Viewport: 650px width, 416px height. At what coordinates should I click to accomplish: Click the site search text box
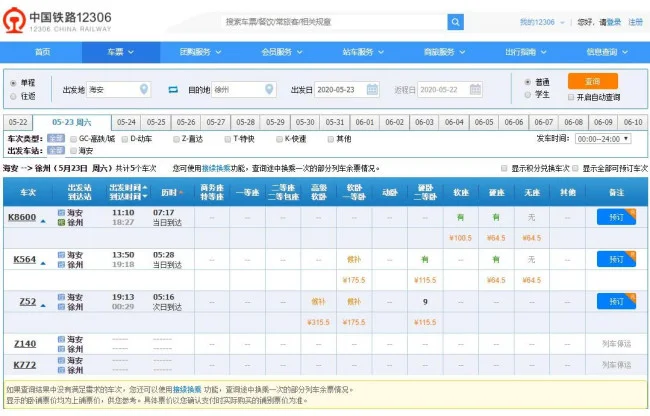click(x=335, y=22)
